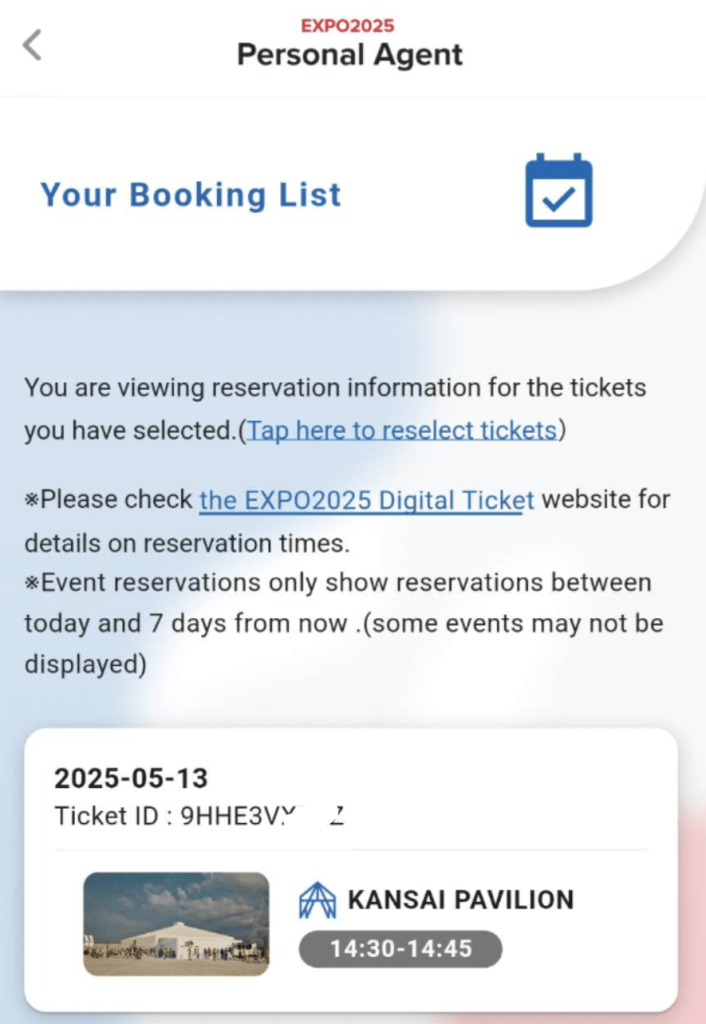Viewport: 706px width, 1024px height.
Task: Click the 'You are viewing reservation information' text
Action: point(335,387)
